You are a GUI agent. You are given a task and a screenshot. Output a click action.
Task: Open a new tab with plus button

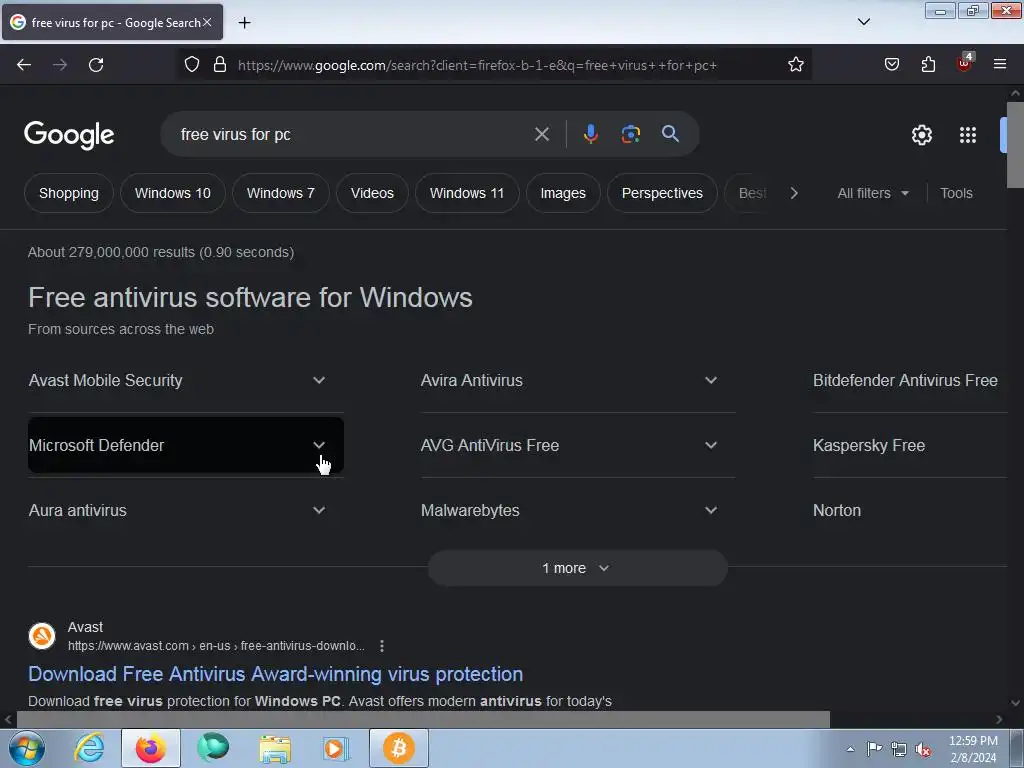tap(244, 23)
